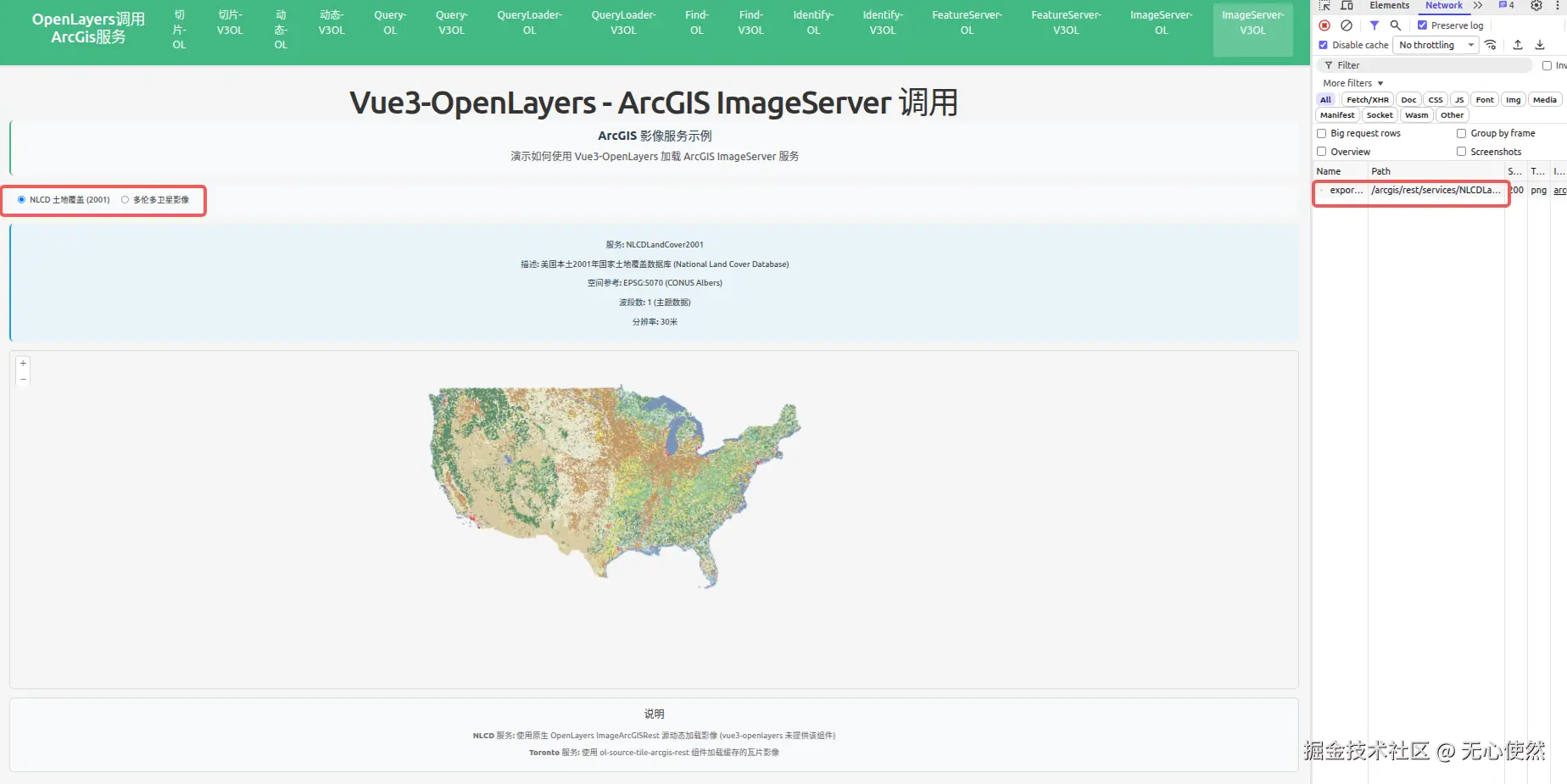Filter requests by Media
The image size is (1567, 784).
pos(1545,100)
